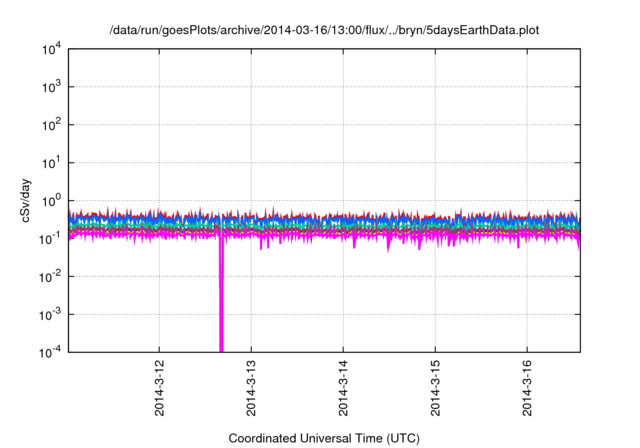
Task: Click the magenta dropout spike near 2014-3-13
Action: click(221, 294)
